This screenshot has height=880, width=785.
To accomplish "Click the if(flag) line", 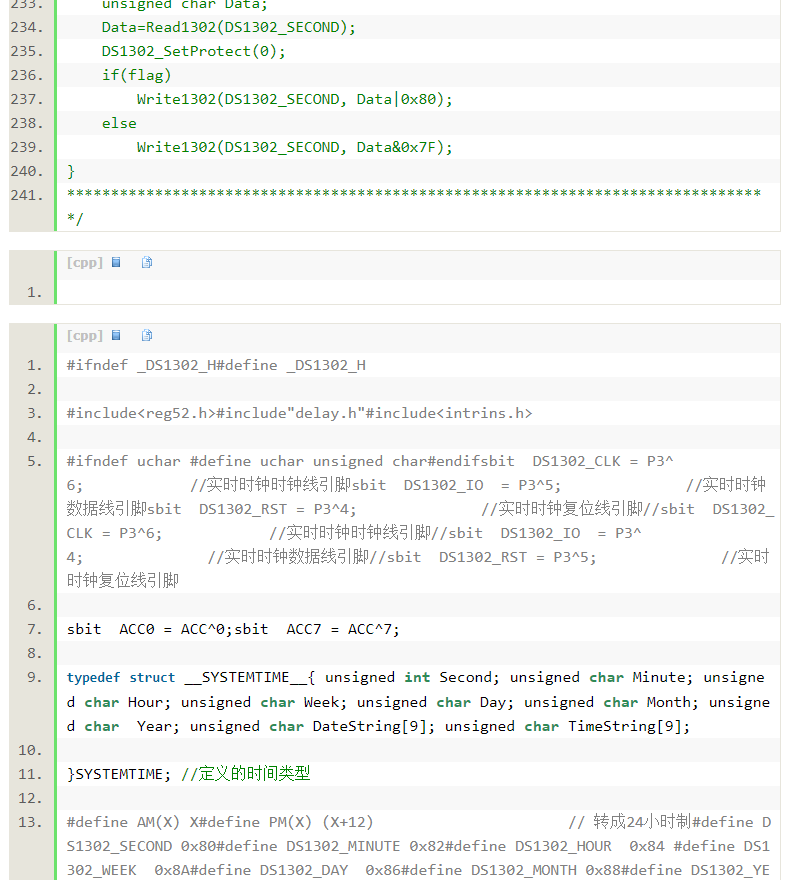I will pyautogui.click(x=136, y=75).
